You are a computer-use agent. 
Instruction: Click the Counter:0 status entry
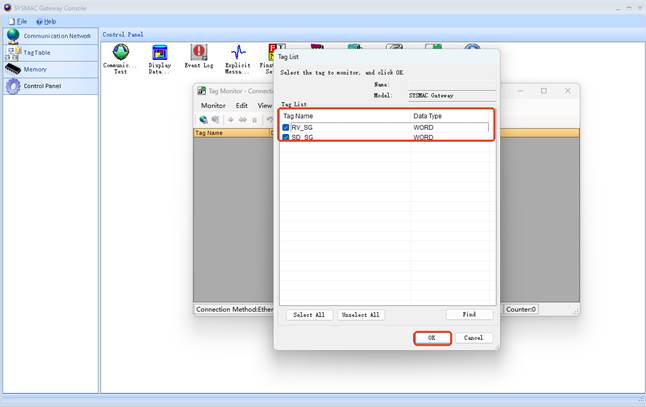pyautogui.click(x=520, y=309)
